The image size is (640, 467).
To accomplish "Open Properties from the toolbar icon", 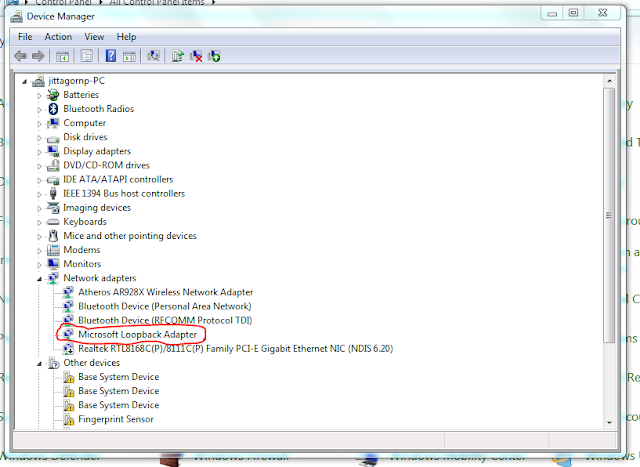I will [87, 56].
